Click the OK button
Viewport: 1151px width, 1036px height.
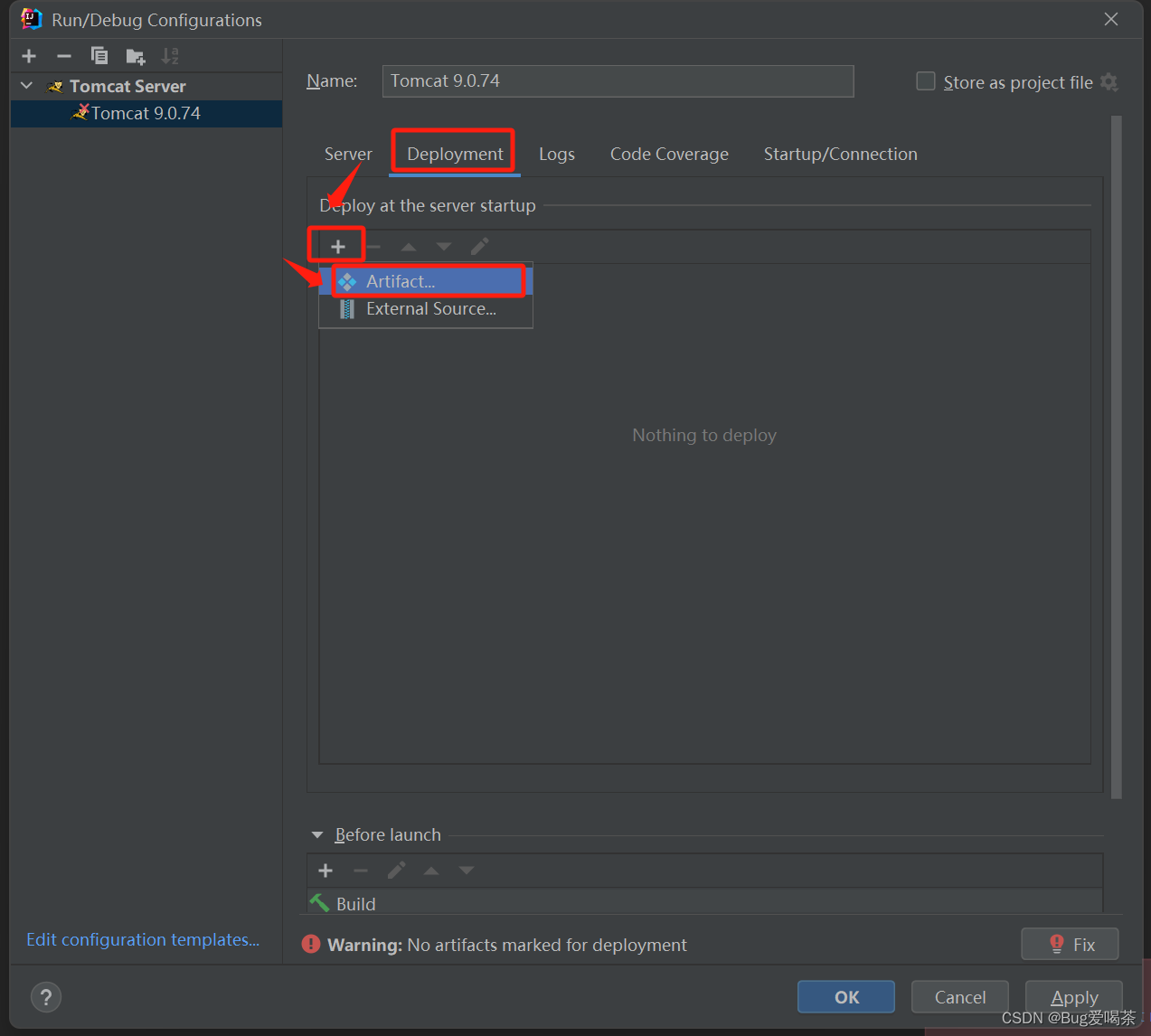point(846,997)
